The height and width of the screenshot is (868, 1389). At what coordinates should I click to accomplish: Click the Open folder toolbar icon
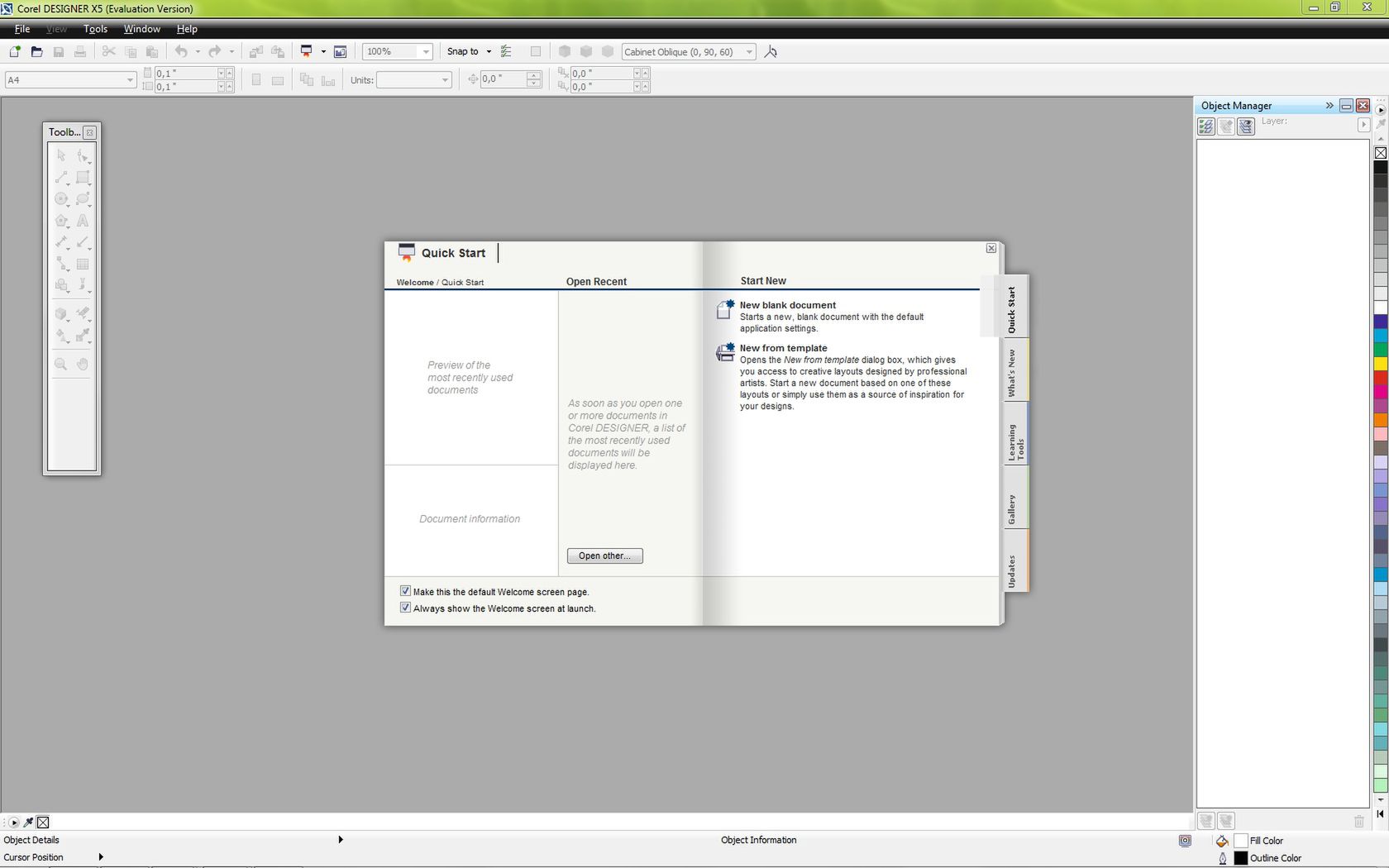click(x=36, y=51)
